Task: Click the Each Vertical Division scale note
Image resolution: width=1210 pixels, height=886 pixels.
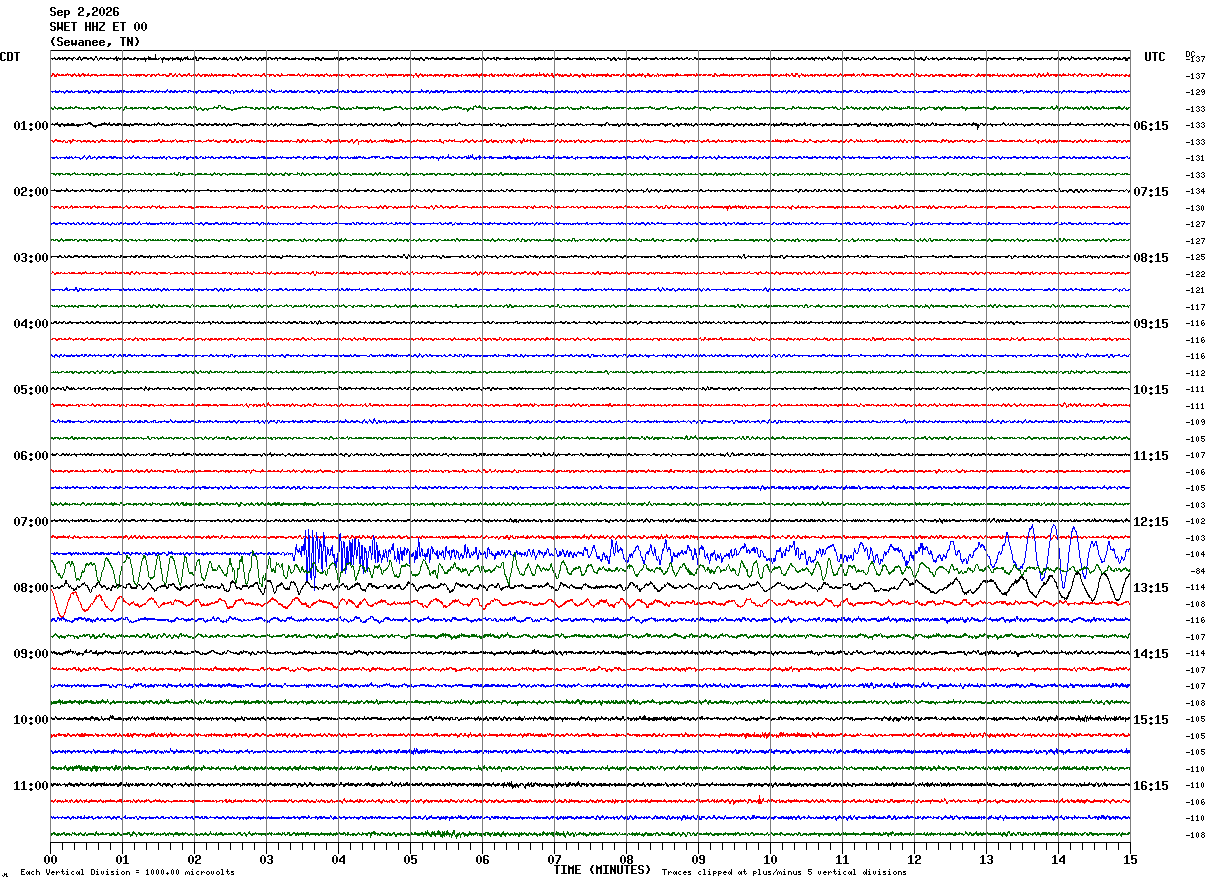Action: pos(127,873)
